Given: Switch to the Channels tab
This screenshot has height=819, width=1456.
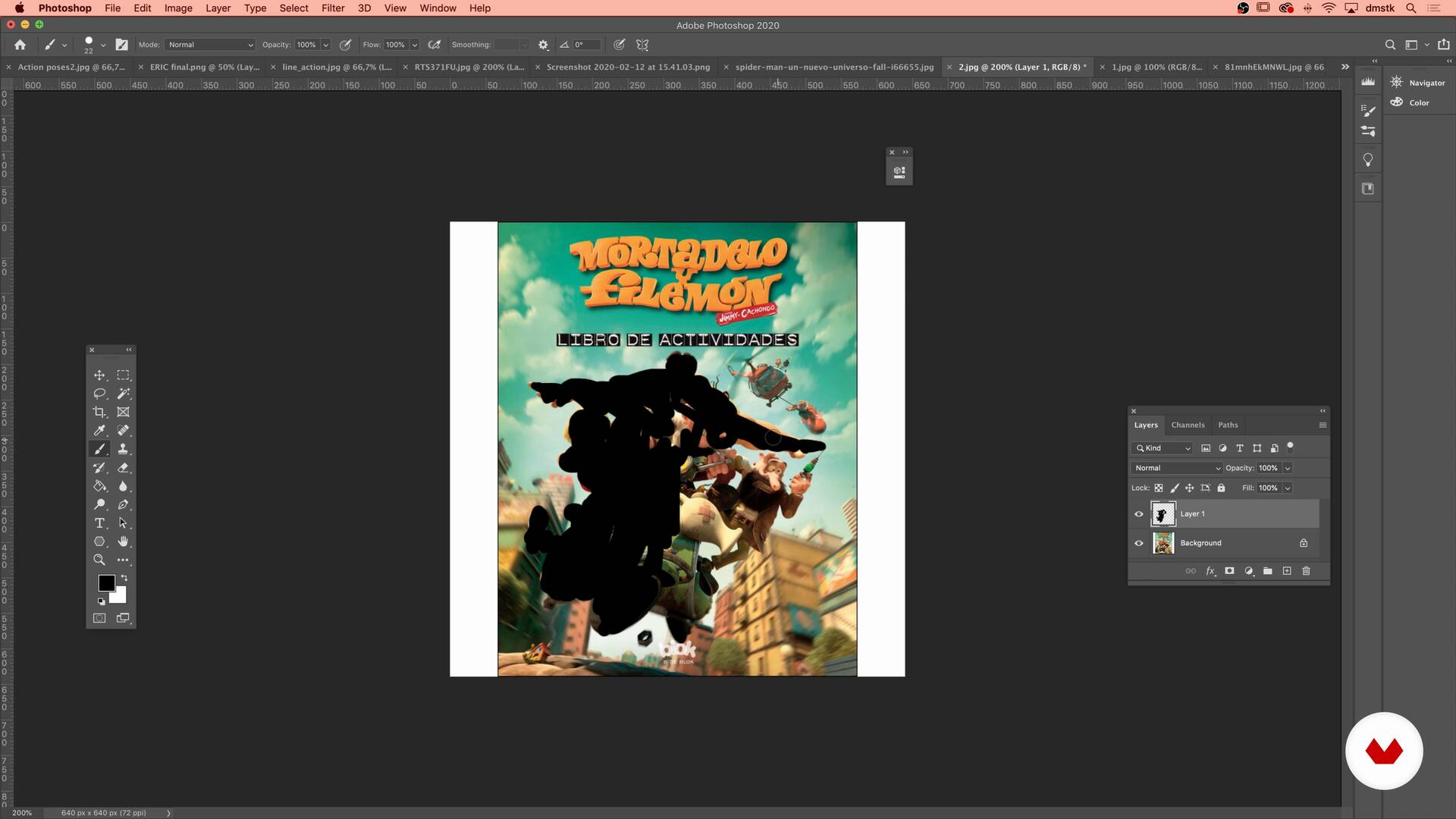Looking at the screenshot, I should (x=1188, y=425).
